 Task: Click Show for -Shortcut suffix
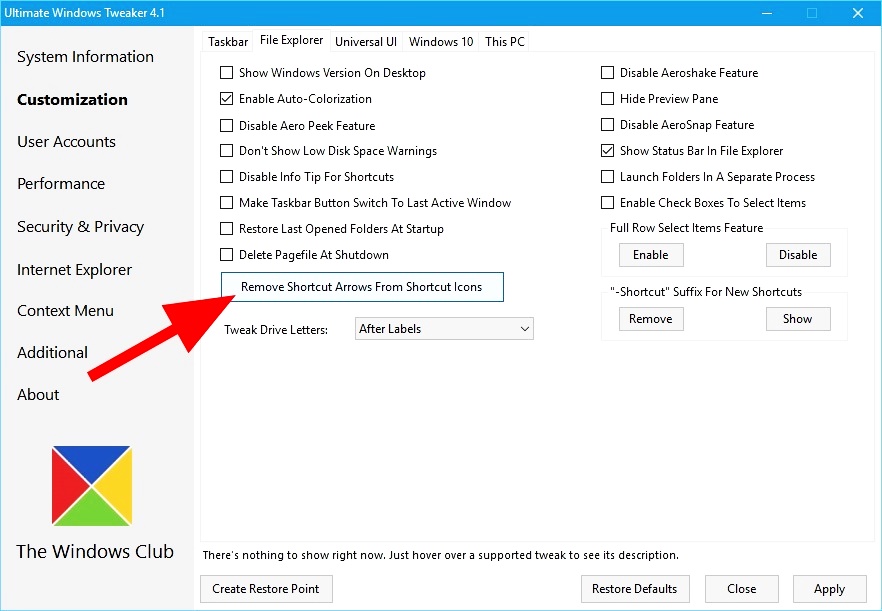(798, 319)
